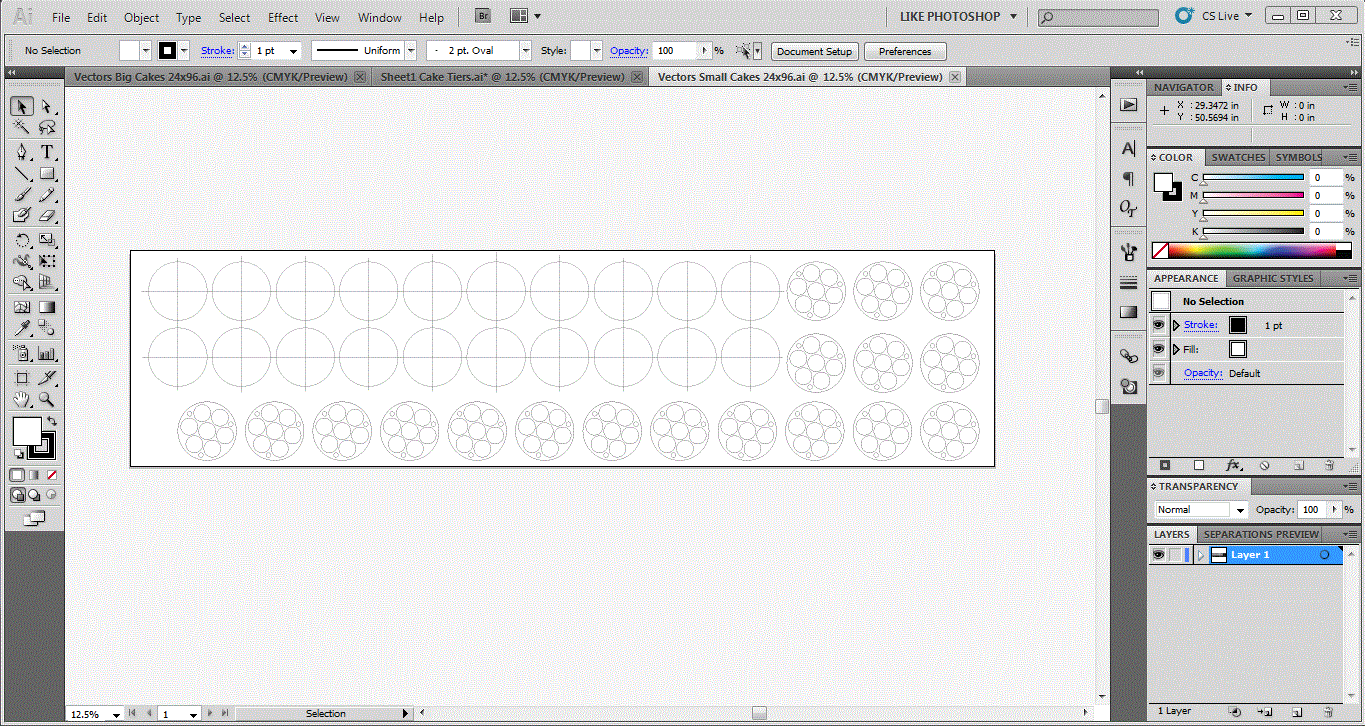Image resolution: width=1365 pixels, height=726 pixels.
Task: Open graphic Style dropdown
Action: pyautogui.click(x=597, y=51)
